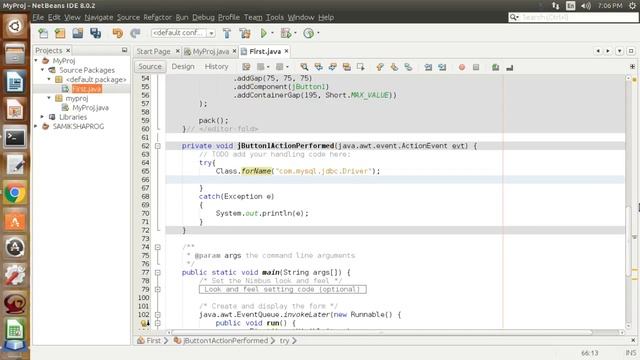Screen dimensions: 640x360
Task: Collapse the main method fold at line 77
Action: coord(158,272)
